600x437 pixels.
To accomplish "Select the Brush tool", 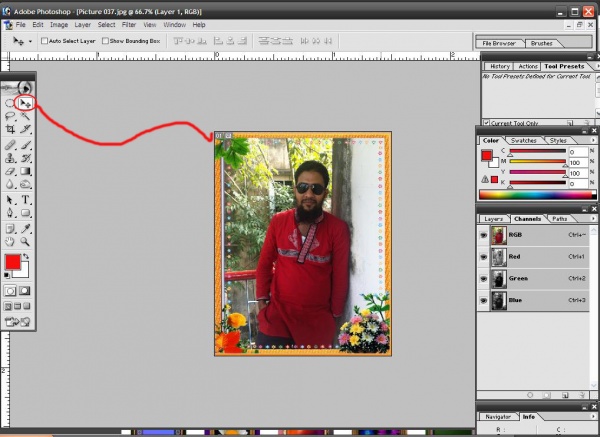I will pyautogui.click(x=25, y=145).
